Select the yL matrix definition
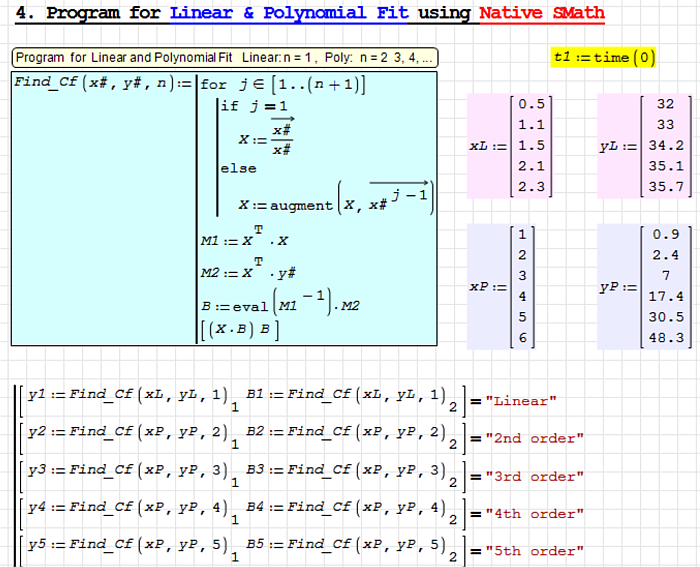Viewport: 700px width, 567px height. (x=642, y=146)
